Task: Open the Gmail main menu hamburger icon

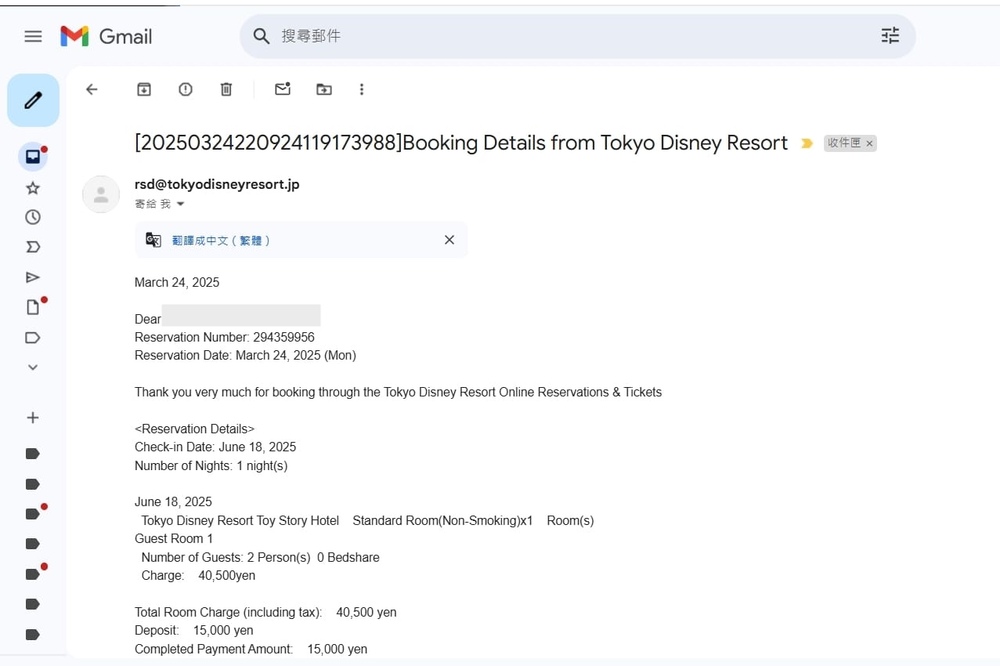Action: pos(33,36)
